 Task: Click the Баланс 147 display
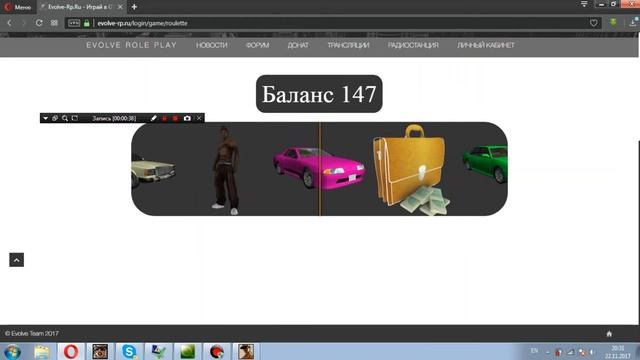click(x=319, y=94)
